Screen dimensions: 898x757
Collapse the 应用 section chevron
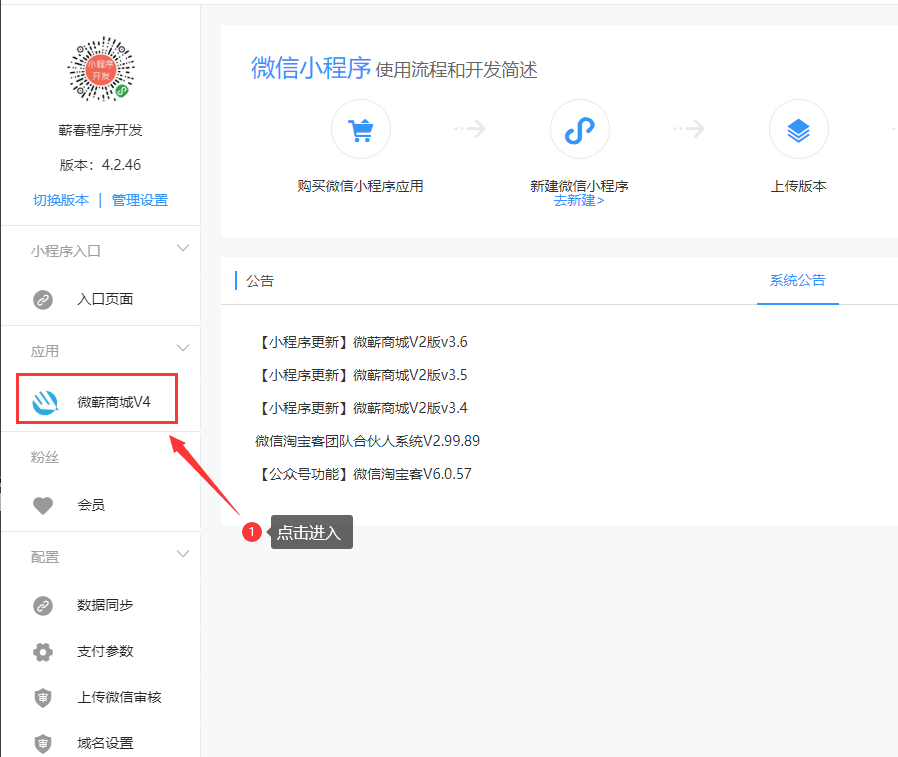183,348
